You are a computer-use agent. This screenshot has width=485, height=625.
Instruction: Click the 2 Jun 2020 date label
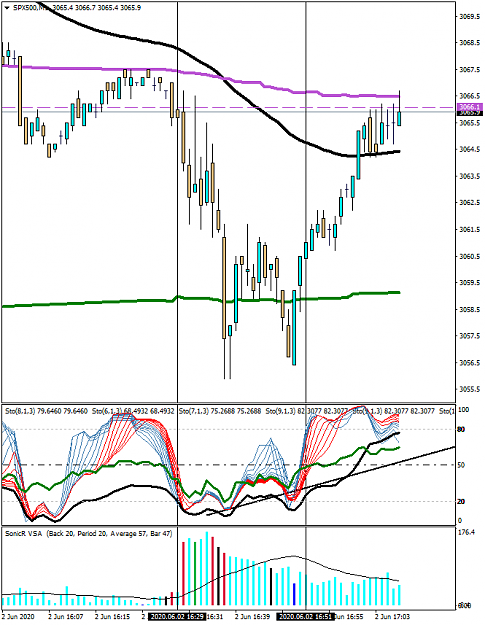[18, 617]
